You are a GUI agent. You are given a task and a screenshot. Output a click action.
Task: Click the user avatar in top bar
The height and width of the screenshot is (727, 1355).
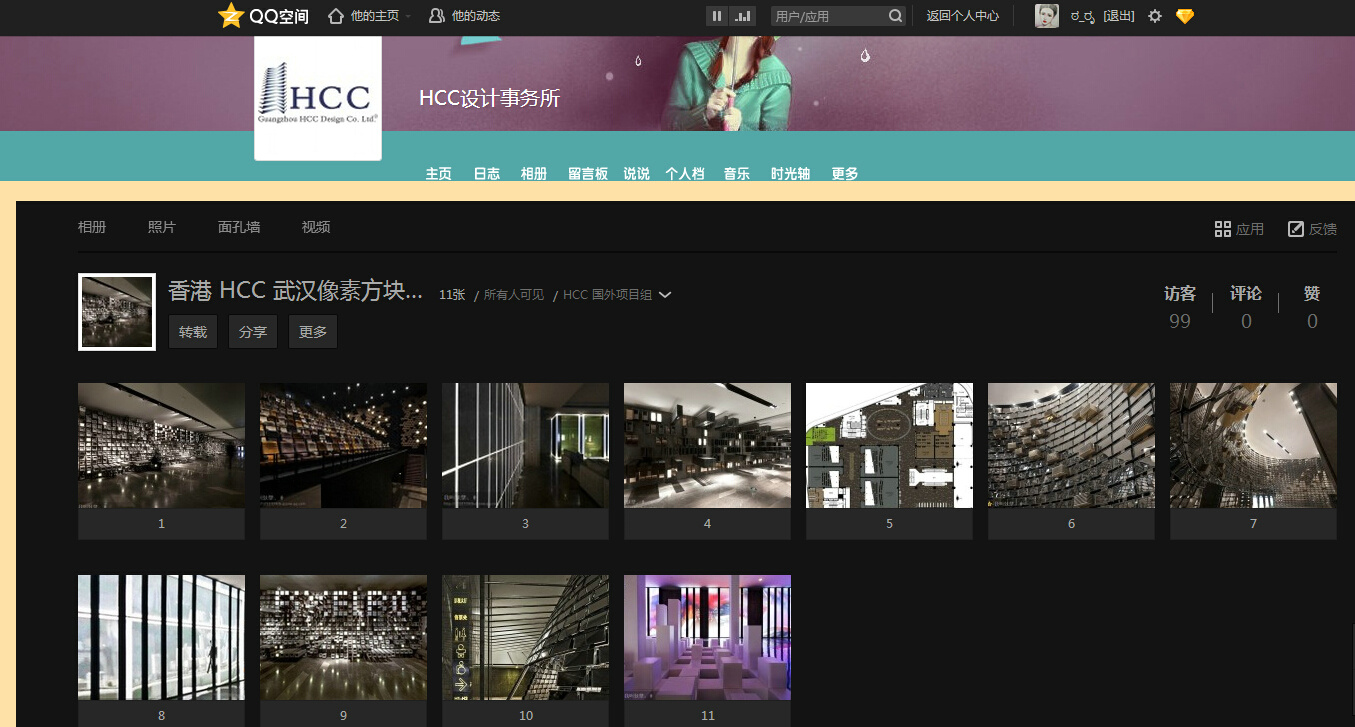1047,16
